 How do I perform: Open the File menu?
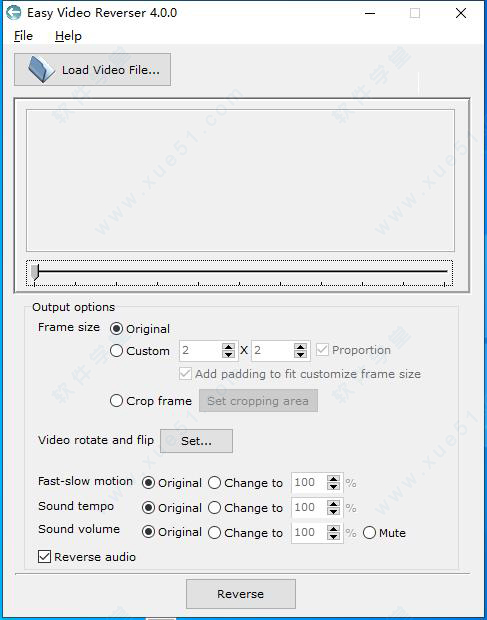coord(23,36)
